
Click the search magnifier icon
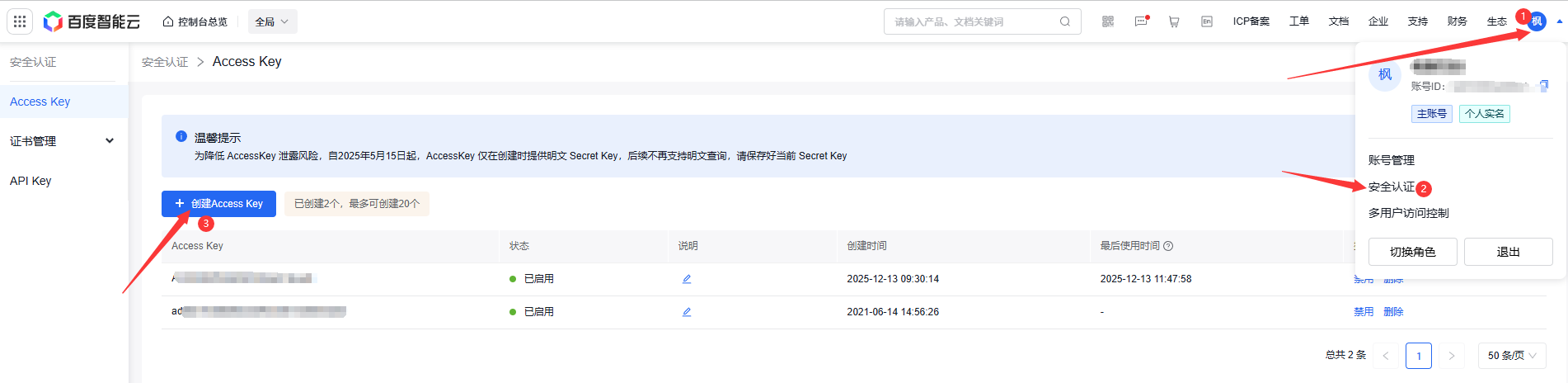(x=1064, y=21)
